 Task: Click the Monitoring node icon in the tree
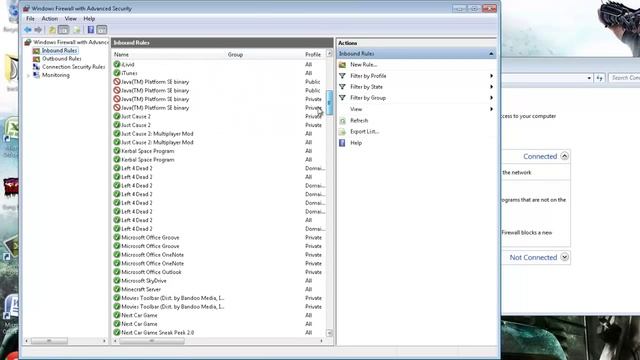click(36, 75)
